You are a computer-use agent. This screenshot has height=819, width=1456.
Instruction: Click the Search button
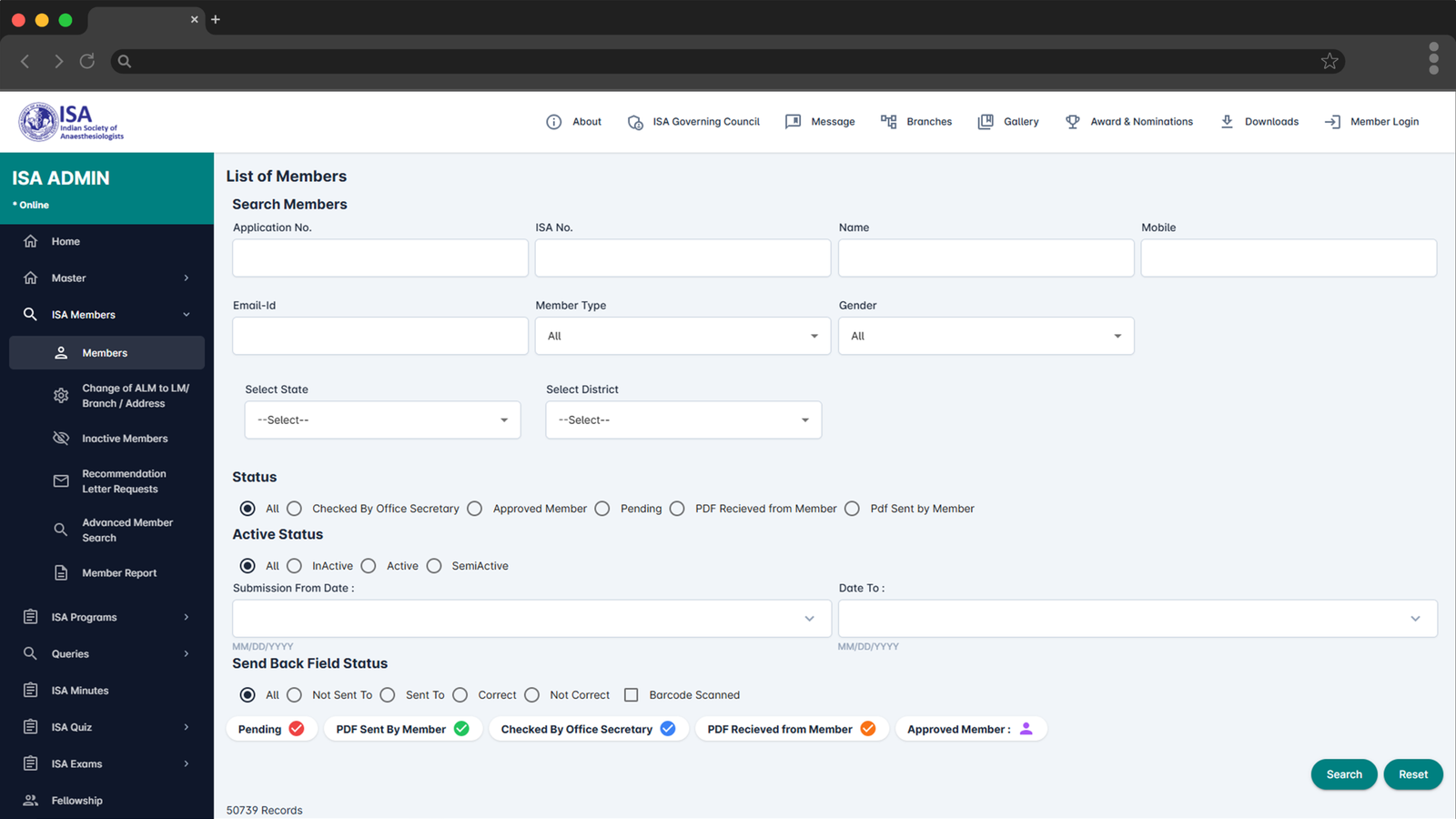pos(1344,774)
